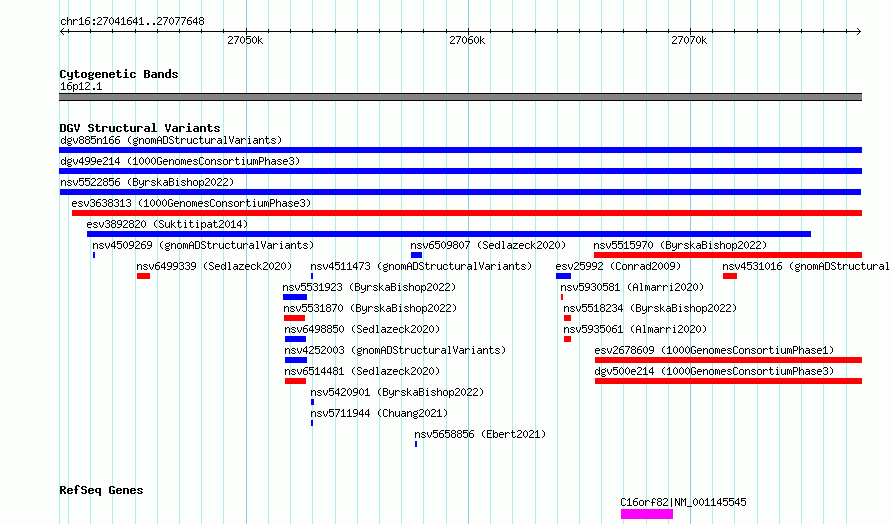This screenshot has height=524, width=890.
Task: Click the nsv5935061 Almarri2020 label
Action: click(x=635, y=329)
